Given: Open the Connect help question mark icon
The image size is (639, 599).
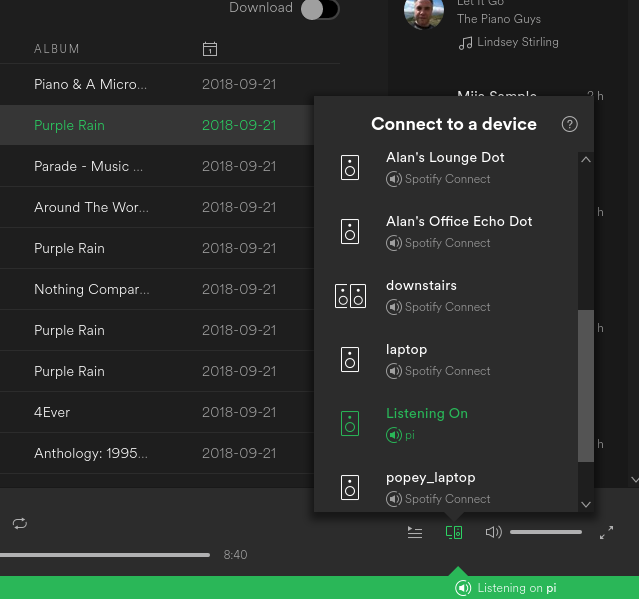Looking at the screenshot, I should coord(569,124).
